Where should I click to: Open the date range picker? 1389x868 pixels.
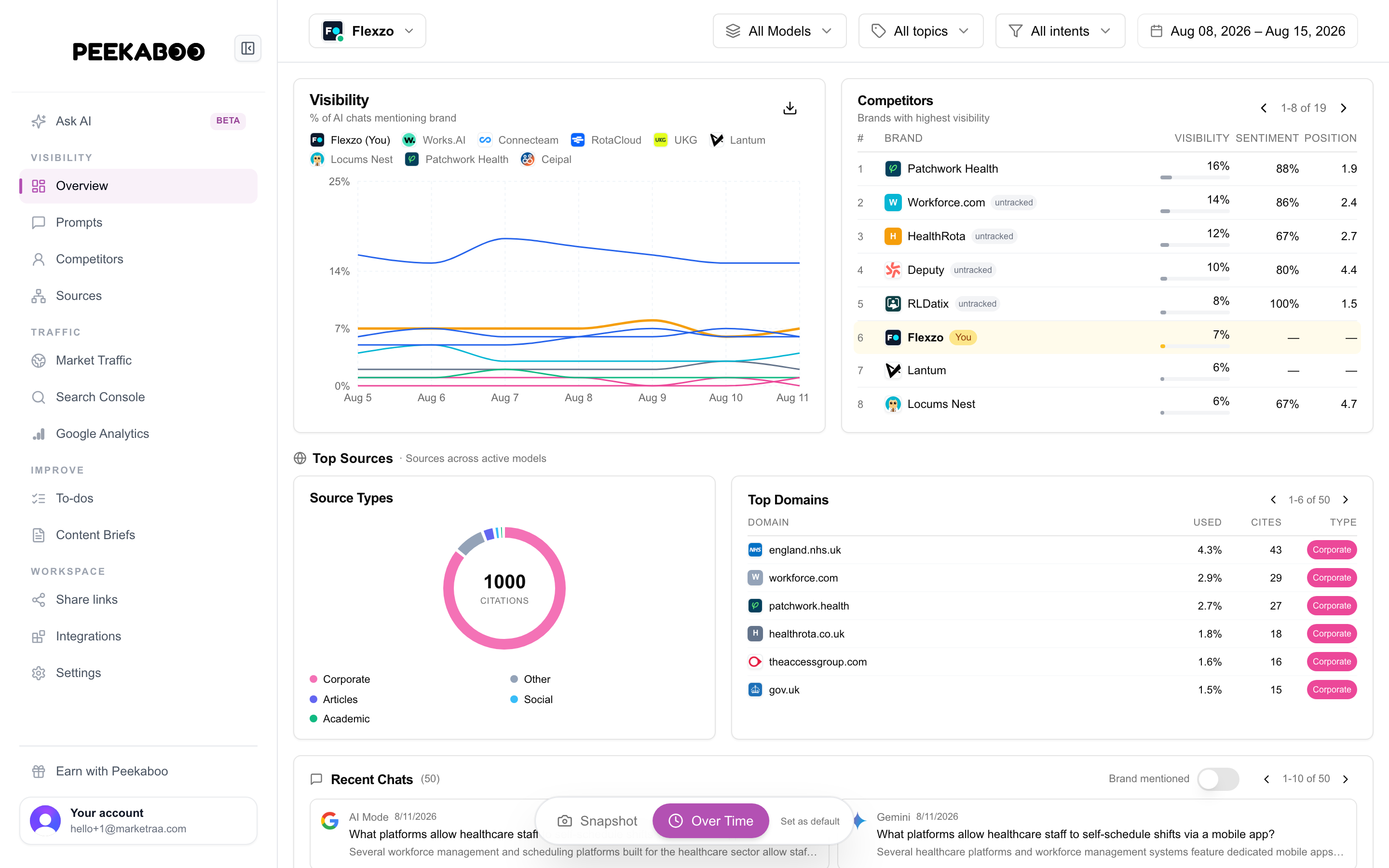1247,31
